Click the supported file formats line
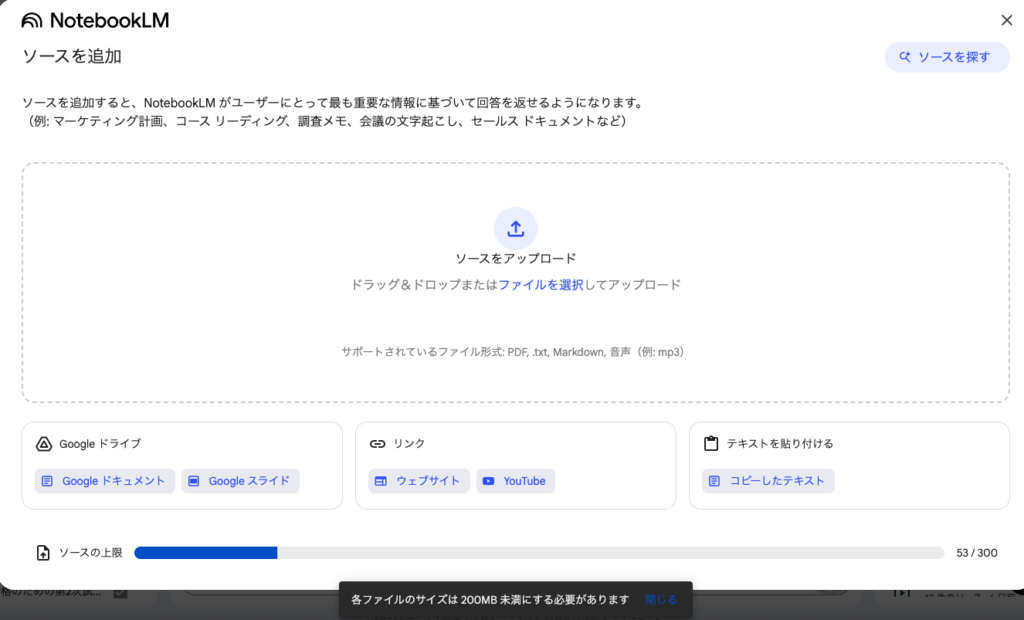This screenshot has width=1024, height=620. pyautogui.click(x=513, y=352)
